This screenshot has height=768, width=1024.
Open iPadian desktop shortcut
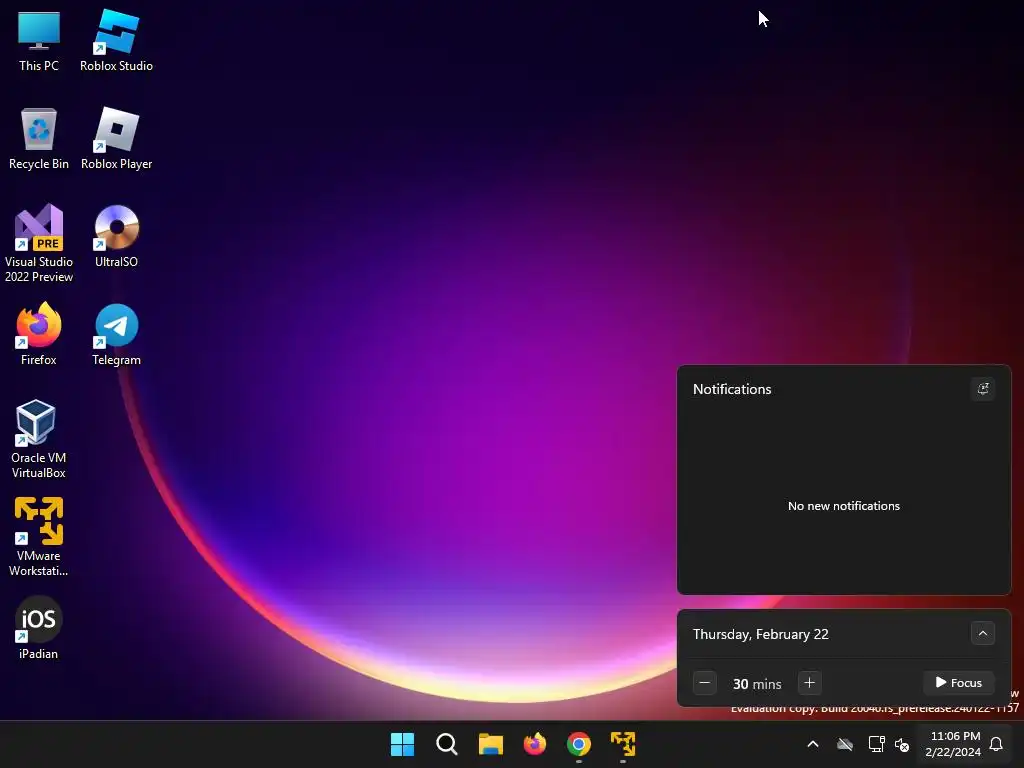click(39, 628)
